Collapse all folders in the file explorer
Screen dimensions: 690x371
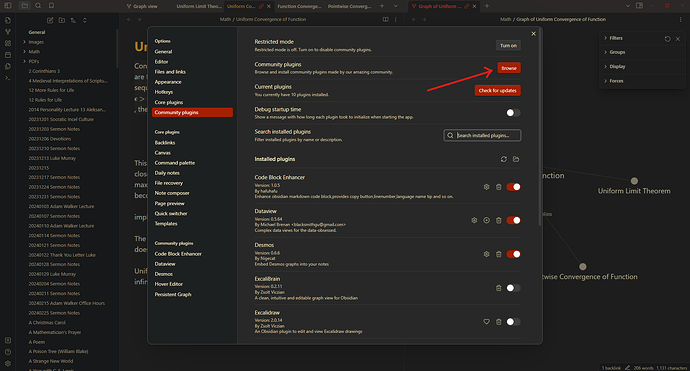tap(84, 20)
